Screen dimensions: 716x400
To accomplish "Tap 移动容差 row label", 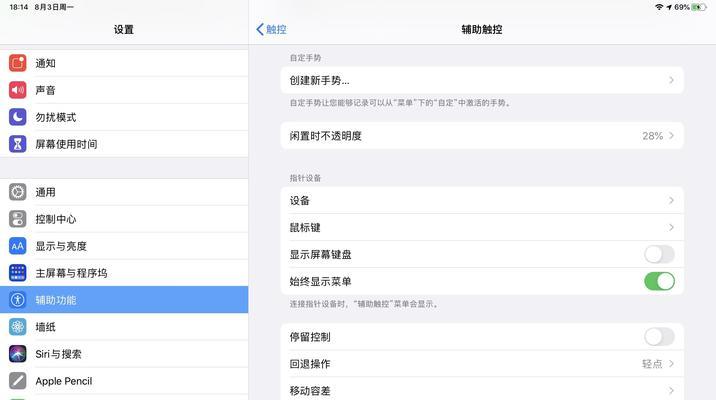I will coord(310,391).
